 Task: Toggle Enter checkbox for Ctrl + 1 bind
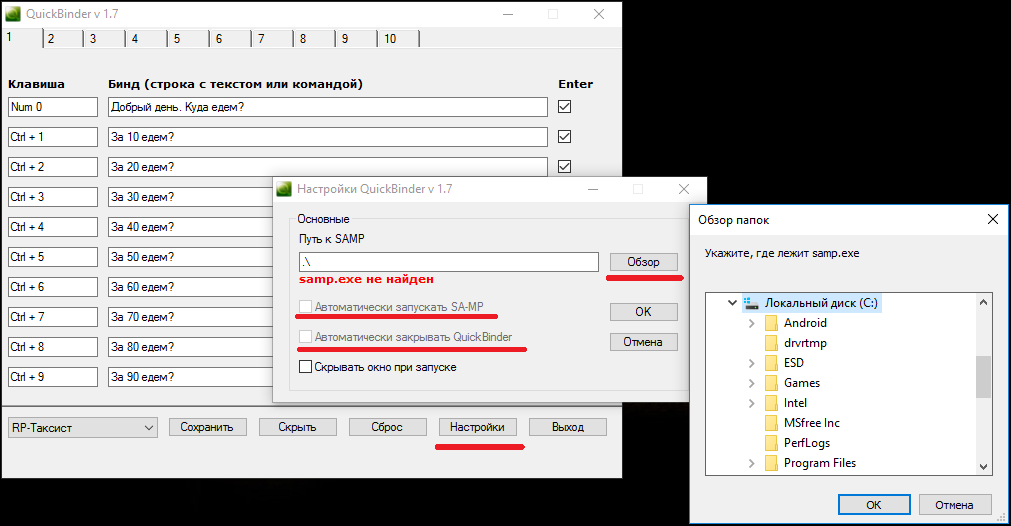[565, 137]
